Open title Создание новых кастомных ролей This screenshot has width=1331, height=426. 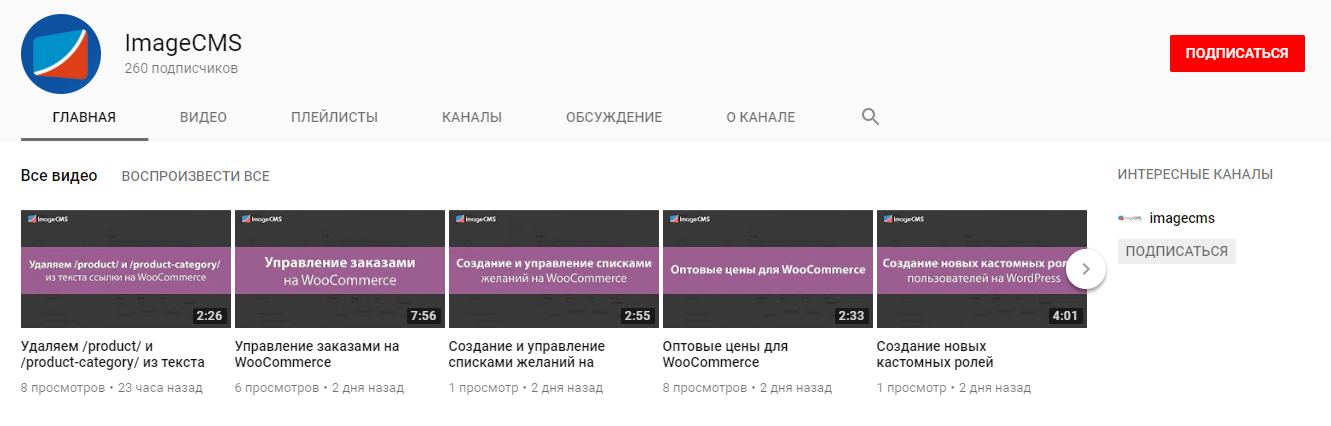[x=935, y=354]
